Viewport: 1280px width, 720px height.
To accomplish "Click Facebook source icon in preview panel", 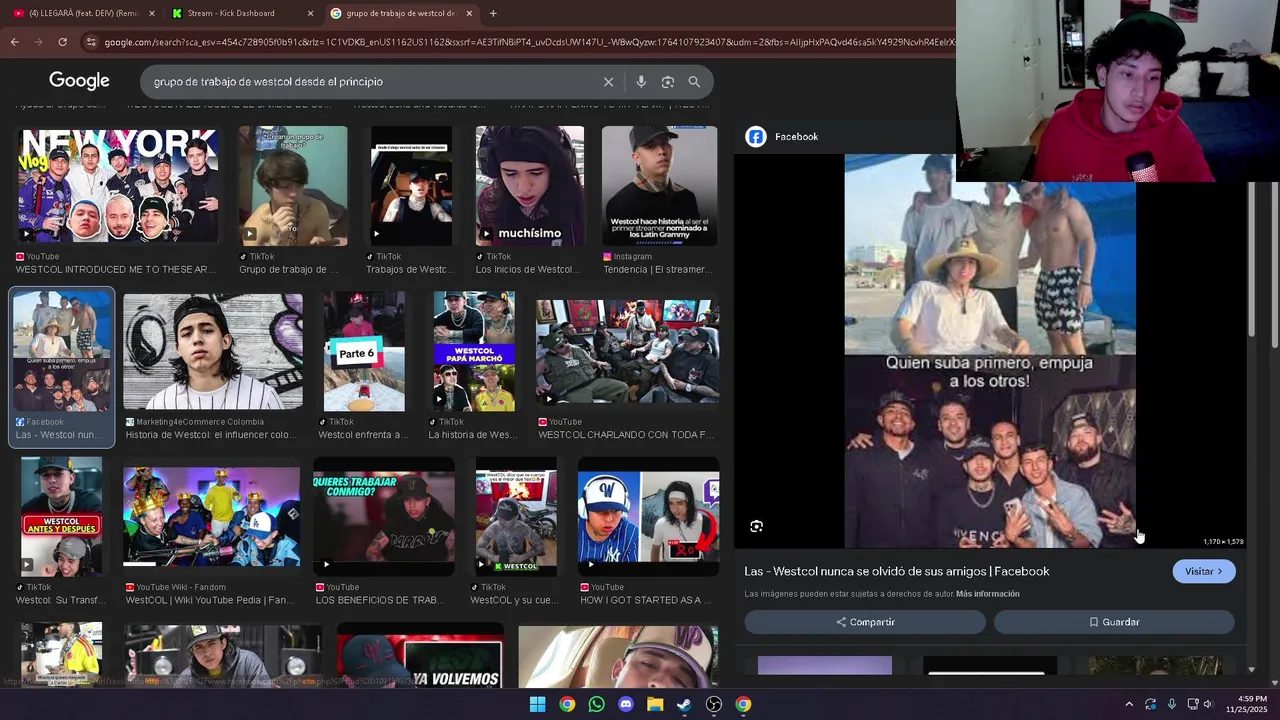I will pyautogui.click(x=756, y=137).
